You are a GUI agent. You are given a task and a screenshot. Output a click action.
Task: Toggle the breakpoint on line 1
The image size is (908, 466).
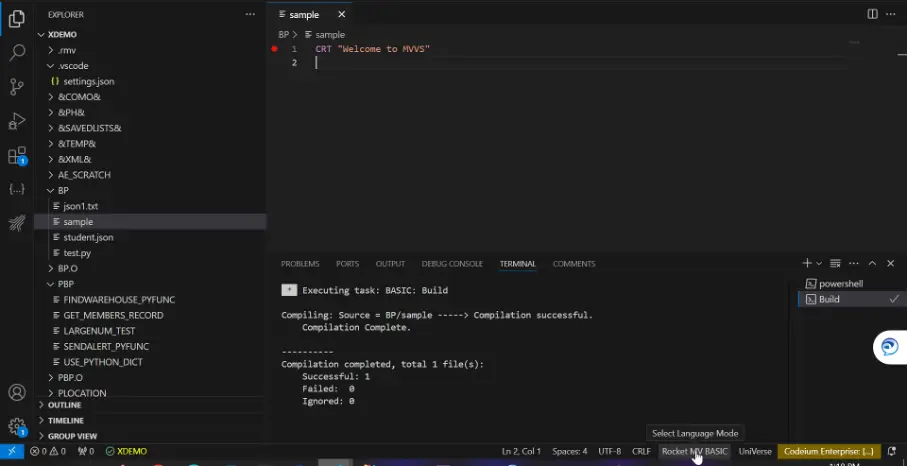(x=275, y=48)
